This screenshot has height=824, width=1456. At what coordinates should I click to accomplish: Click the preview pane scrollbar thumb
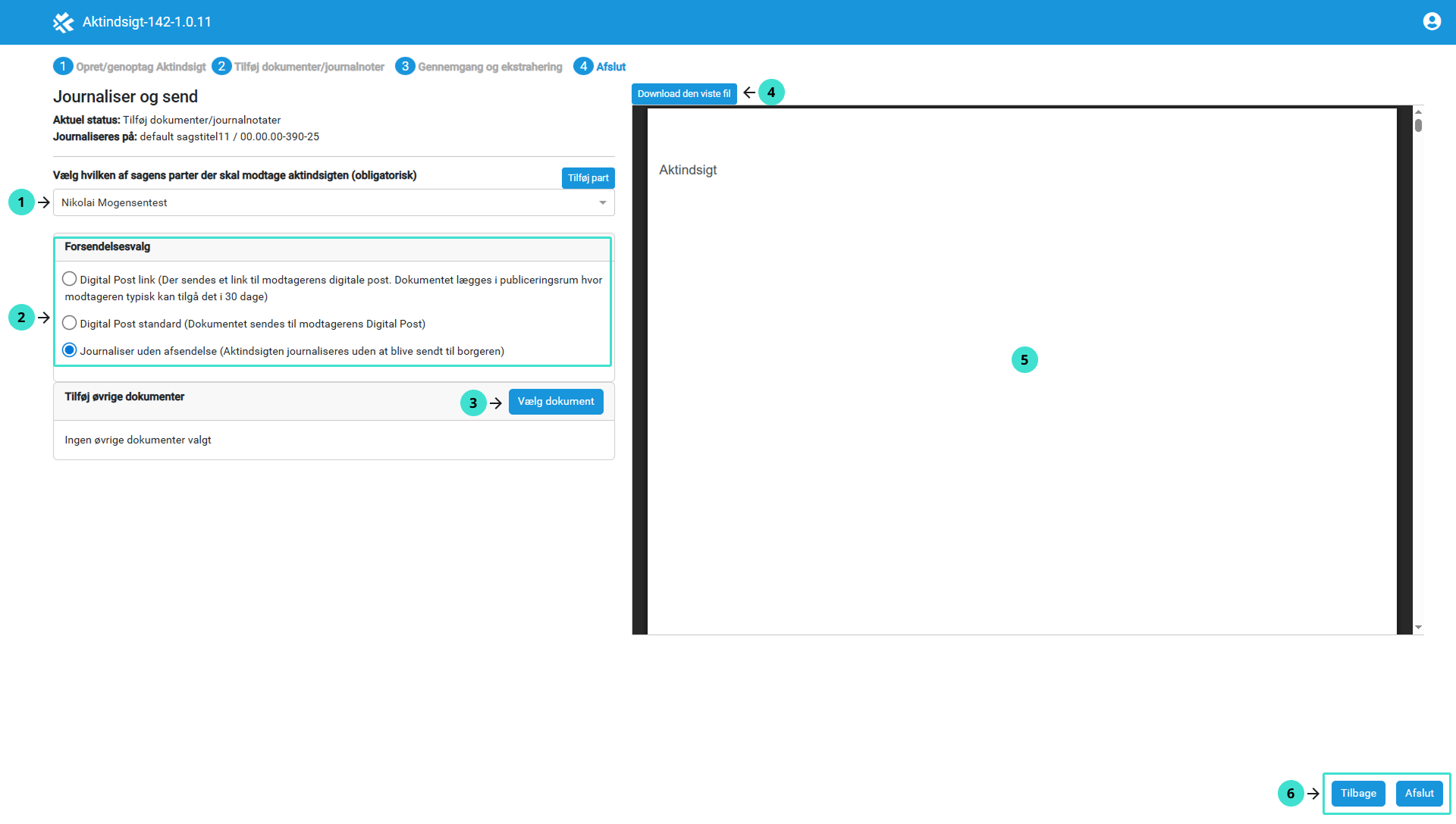(x=1418, y=126)
